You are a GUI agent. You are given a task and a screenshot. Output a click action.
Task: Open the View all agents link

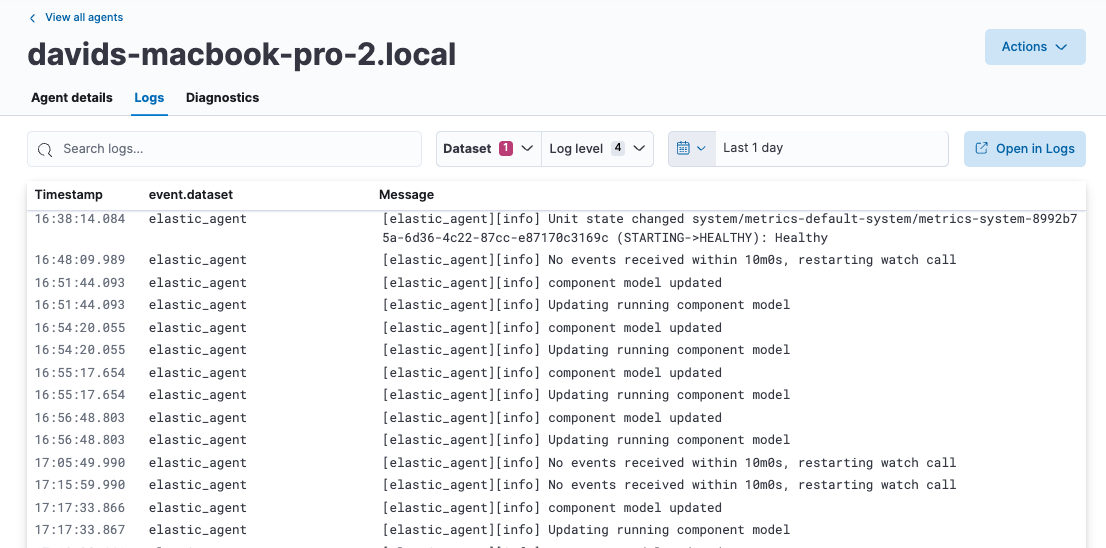click(x=84, y=18)
